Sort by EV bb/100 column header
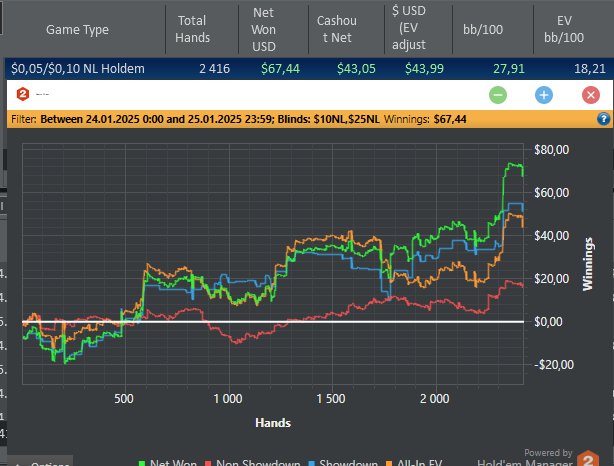 point(564,29)
